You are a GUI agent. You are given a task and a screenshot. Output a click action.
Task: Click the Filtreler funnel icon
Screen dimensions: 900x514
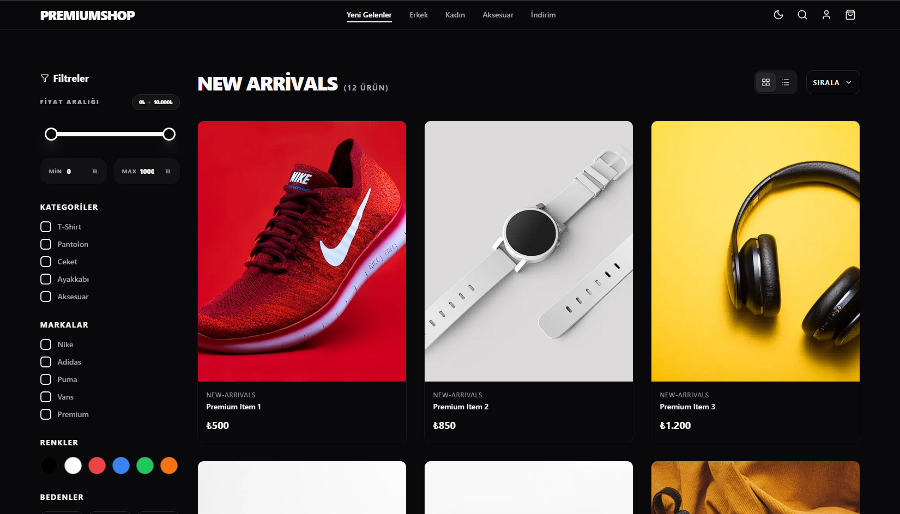tap(45, 78)
